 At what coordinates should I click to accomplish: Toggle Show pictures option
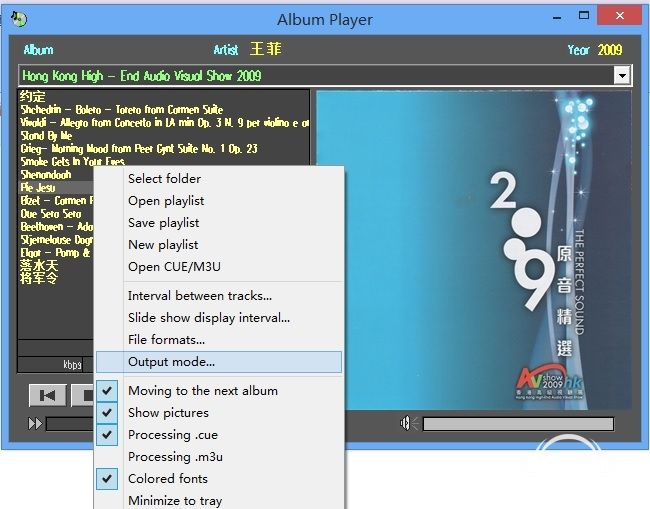[x=219, y=412]
